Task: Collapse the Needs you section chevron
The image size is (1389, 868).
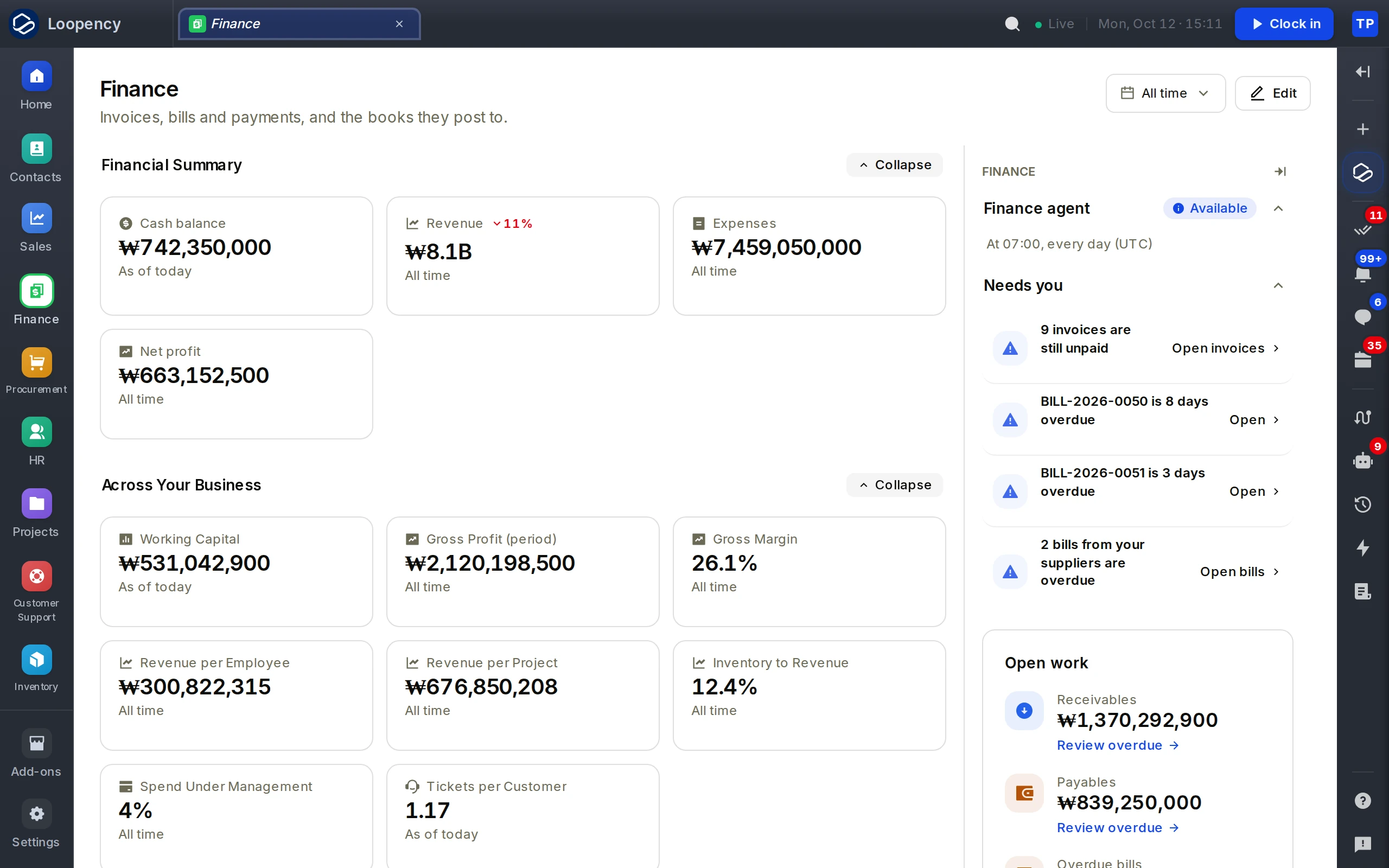Action: tap(1278, 285)
